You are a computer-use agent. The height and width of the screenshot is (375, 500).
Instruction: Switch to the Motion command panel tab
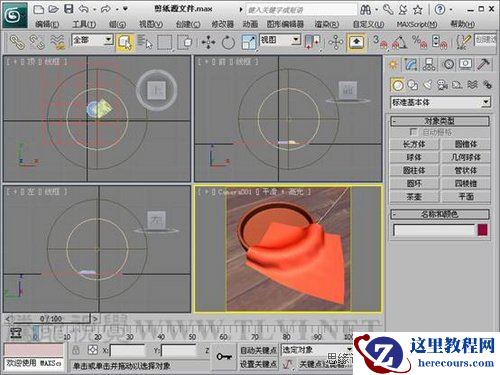point(448,64)
